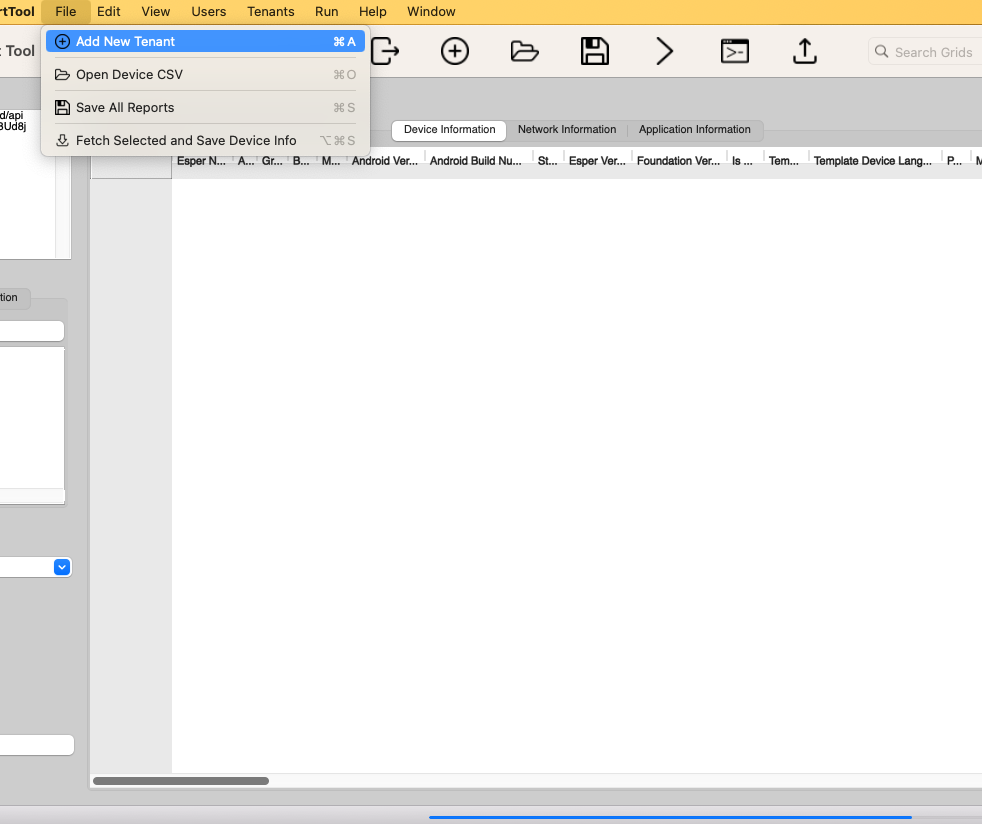
Task: Click the export/send toolbar icon
Action: coord(385,50)
